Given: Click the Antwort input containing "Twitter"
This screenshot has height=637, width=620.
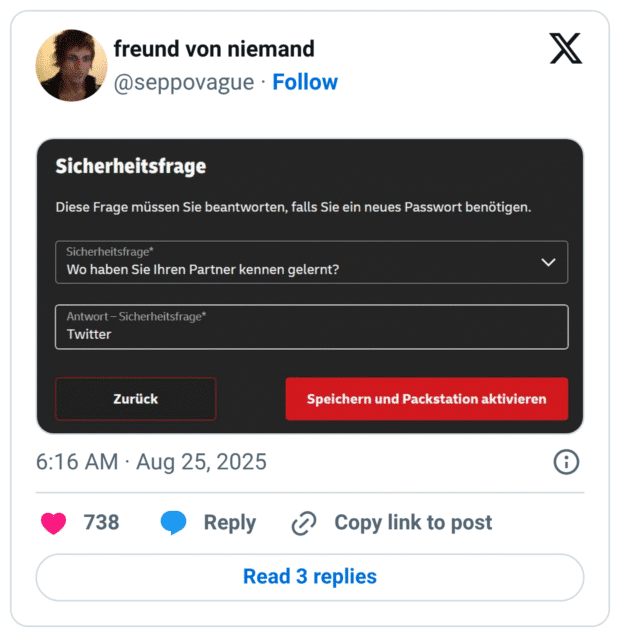Looking at the screenshot, I should tap(311, 327).
